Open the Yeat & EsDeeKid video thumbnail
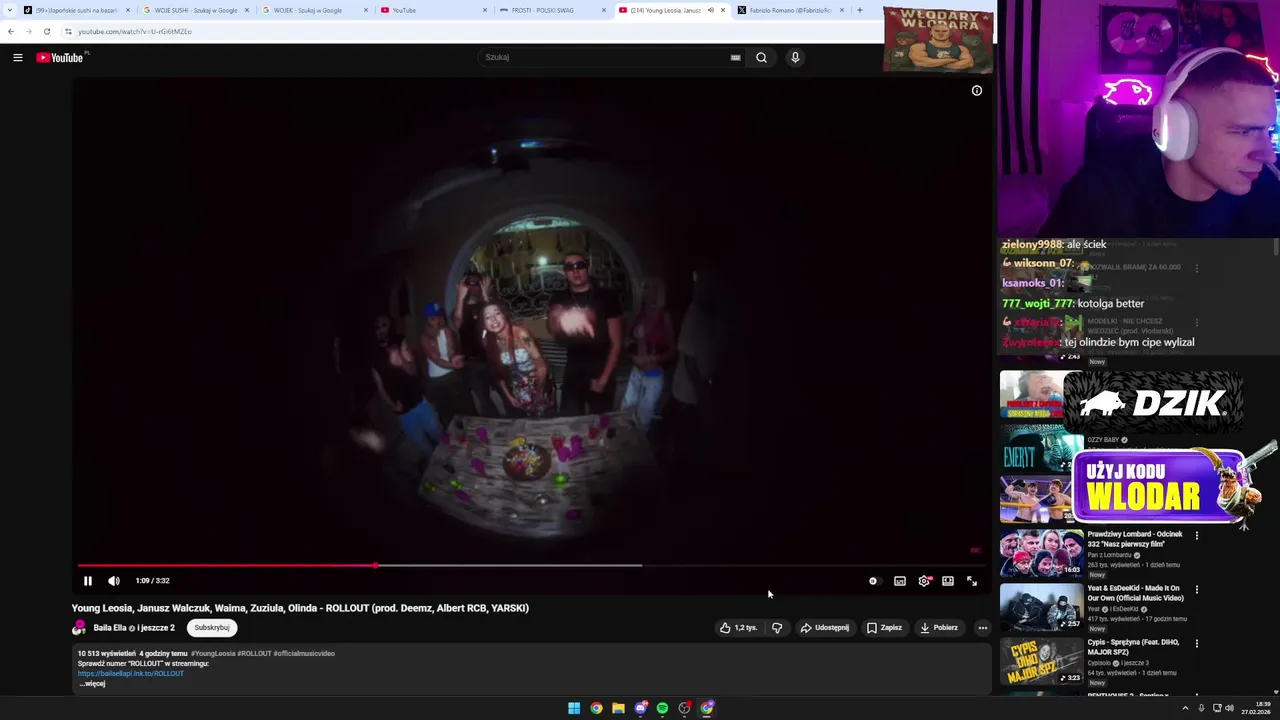The image size is (1280, 720). [x=1041, y=608]
